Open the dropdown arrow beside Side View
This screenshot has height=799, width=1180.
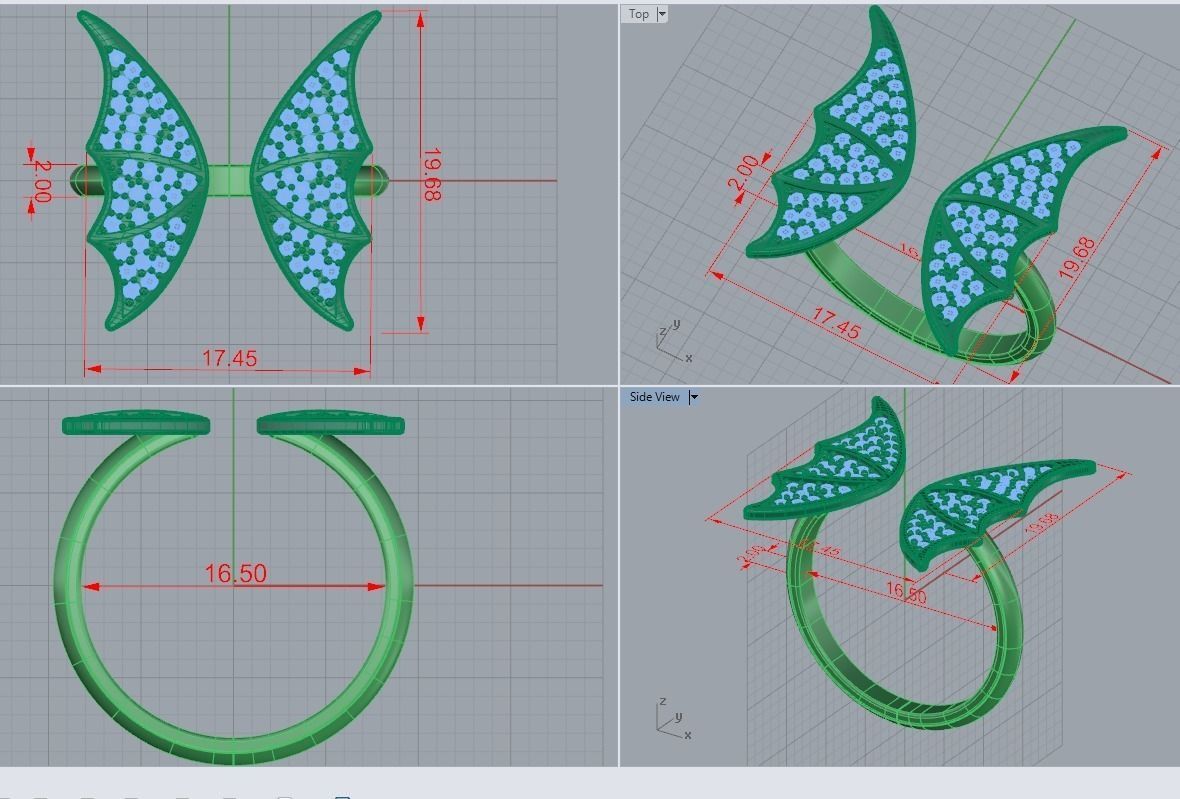[694, 396]
